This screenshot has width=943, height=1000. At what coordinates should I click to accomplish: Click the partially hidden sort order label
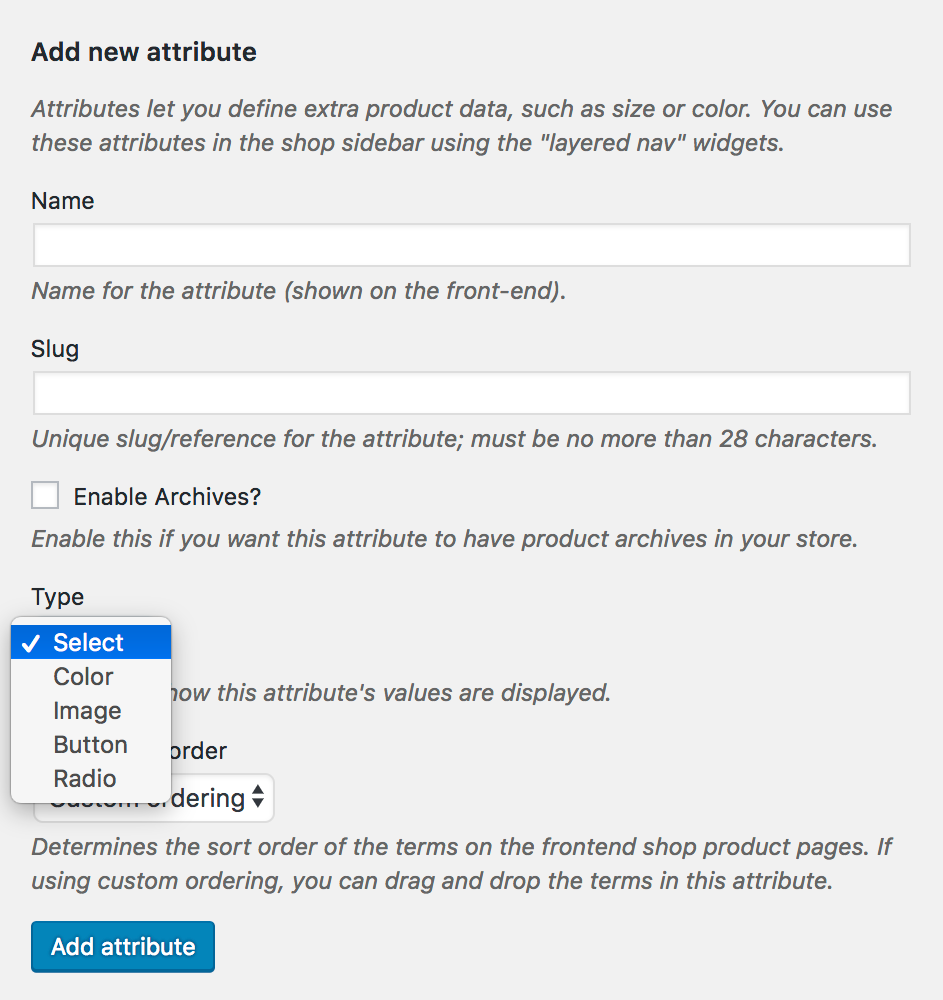pyautogui.click(x=198, y=751)
